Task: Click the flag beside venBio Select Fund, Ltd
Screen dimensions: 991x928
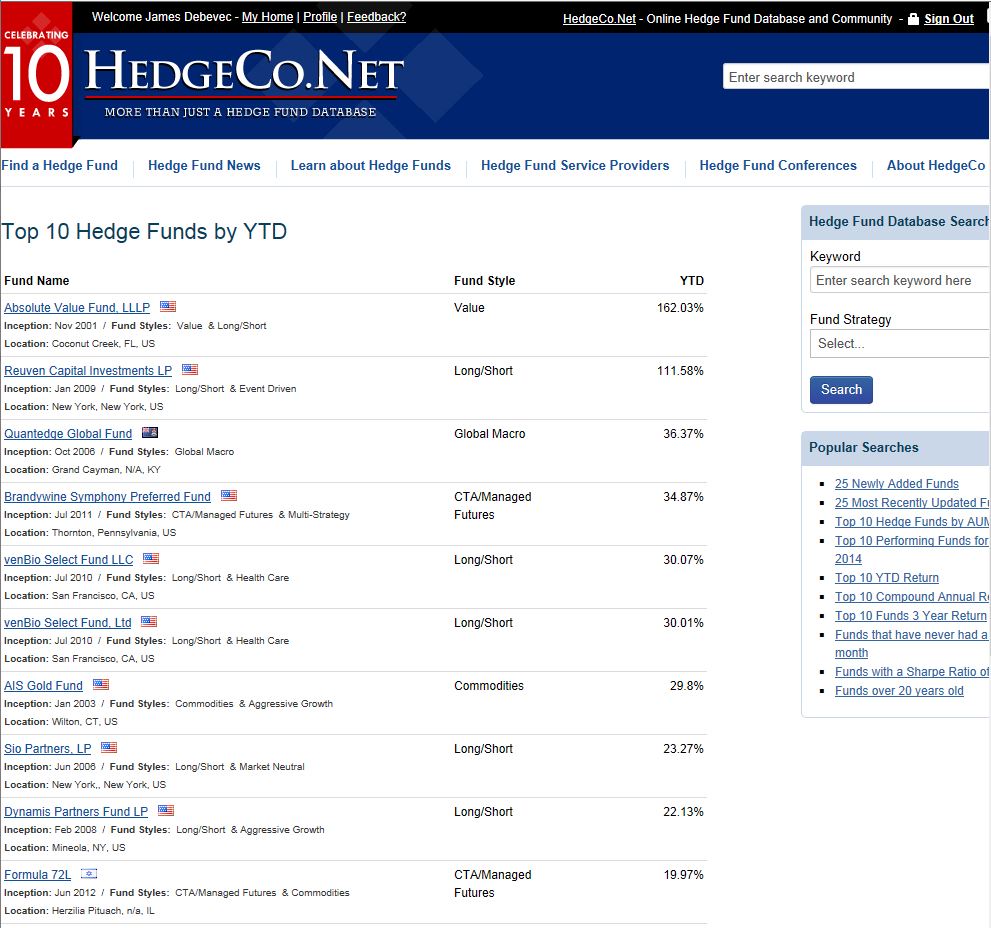Action: [149, 622]
